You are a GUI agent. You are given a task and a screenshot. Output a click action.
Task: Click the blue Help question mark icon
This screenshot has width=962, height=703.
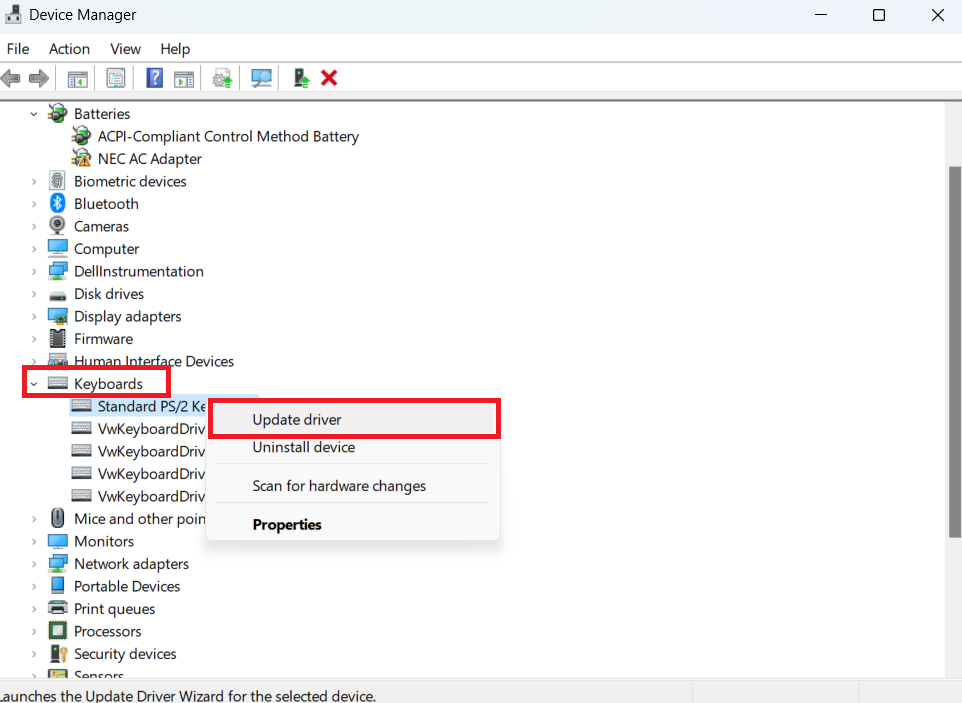pos(155,78)
